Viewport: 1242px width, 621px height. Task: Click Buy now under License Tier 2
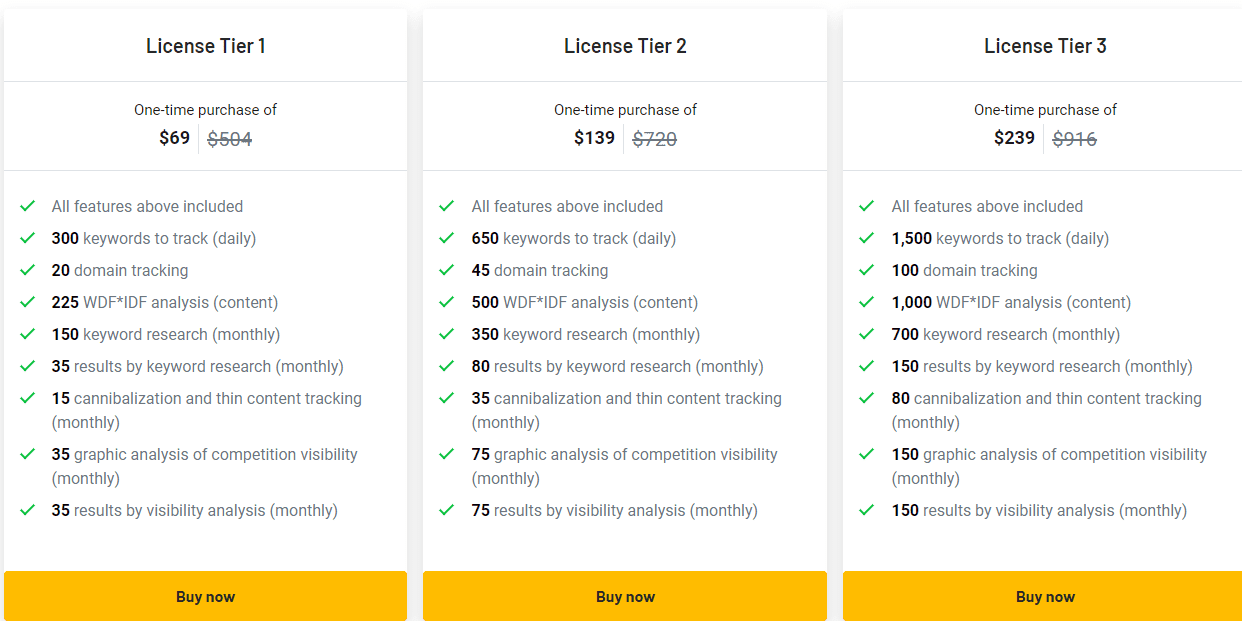[x=625, y=596]
